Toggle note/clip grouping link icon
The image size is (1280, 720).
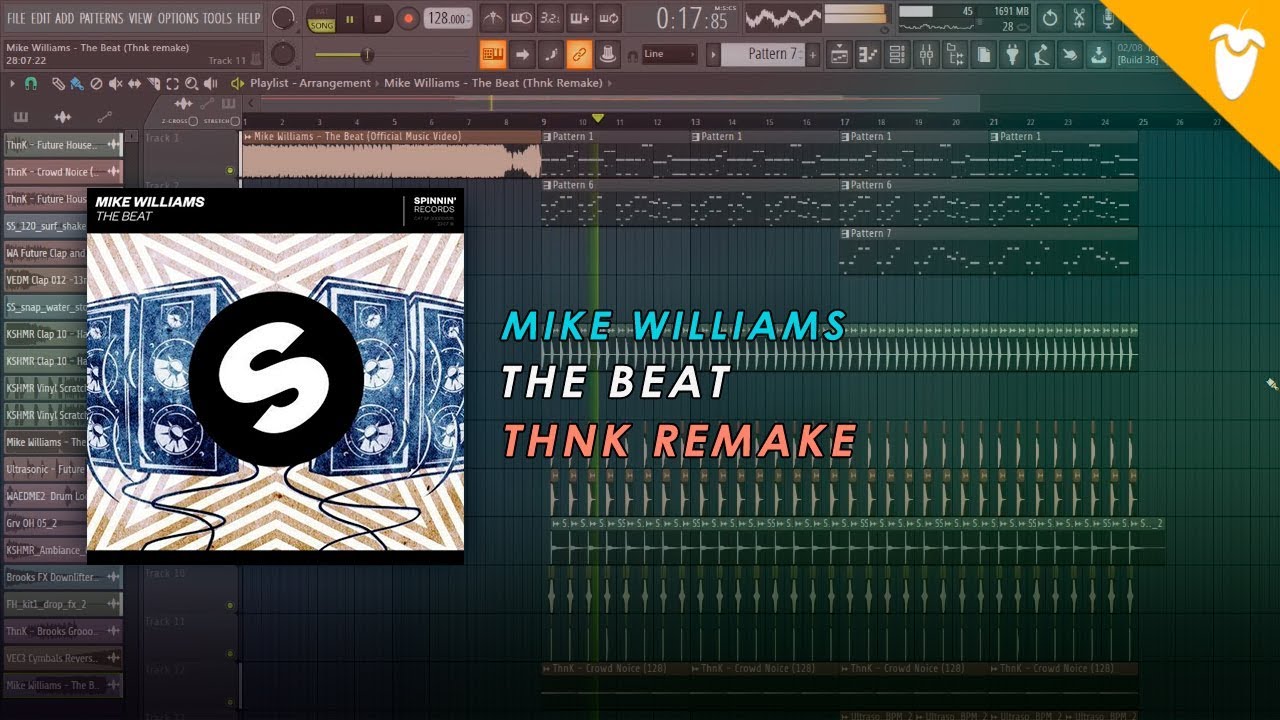tap(579, 53)
